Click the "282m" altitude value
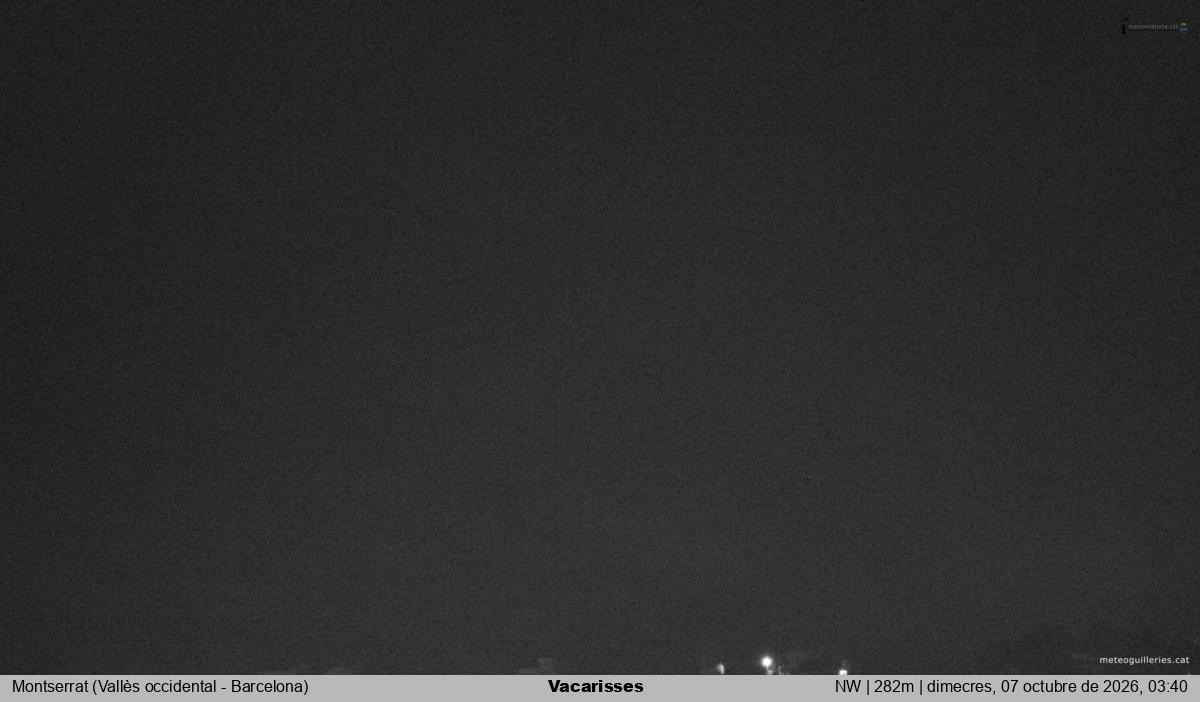Viewport: 1200px width, 702px height. point(893,687)
